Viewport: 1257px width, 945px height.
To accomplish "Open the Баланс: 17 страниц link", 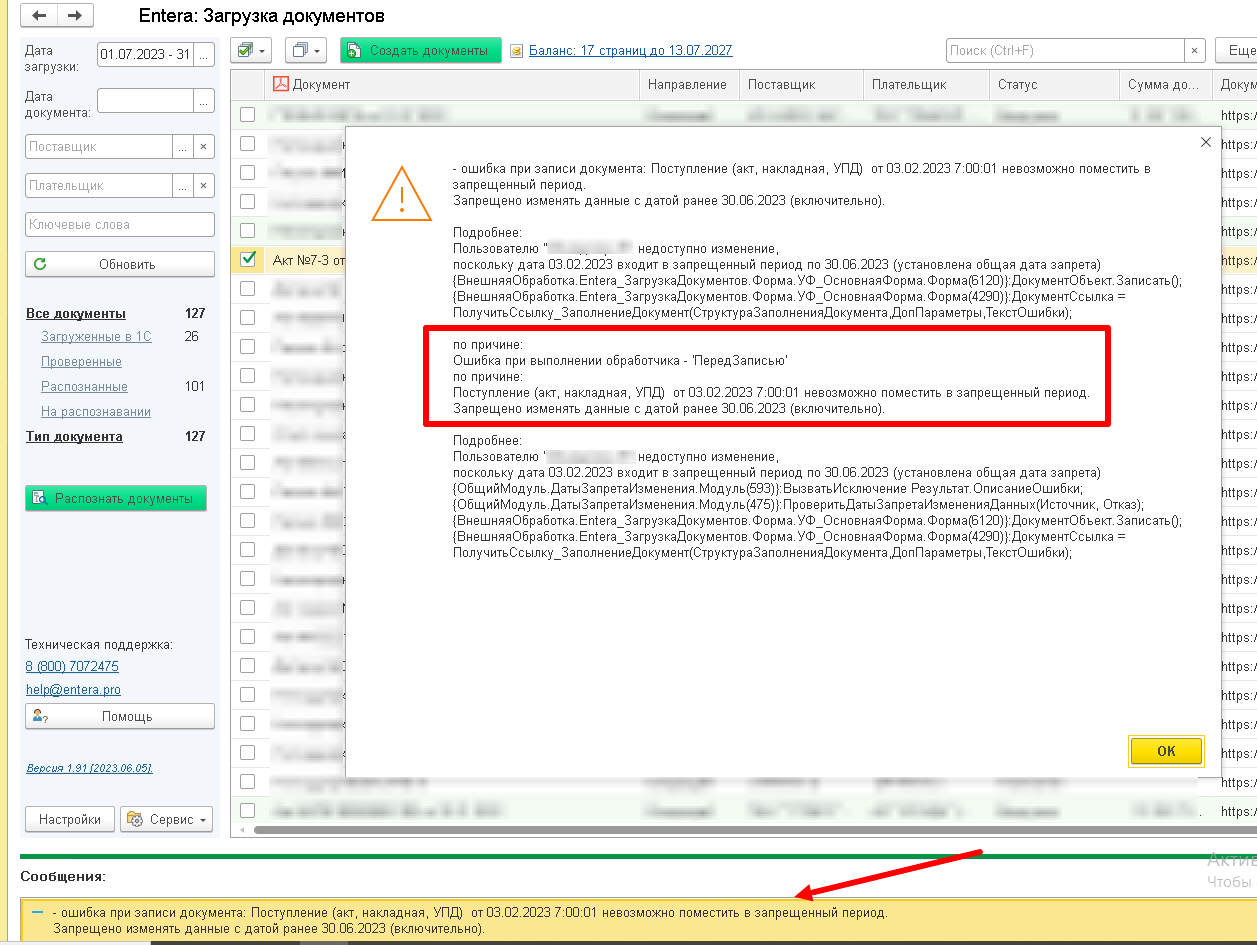I will click(x=630, y=50).
